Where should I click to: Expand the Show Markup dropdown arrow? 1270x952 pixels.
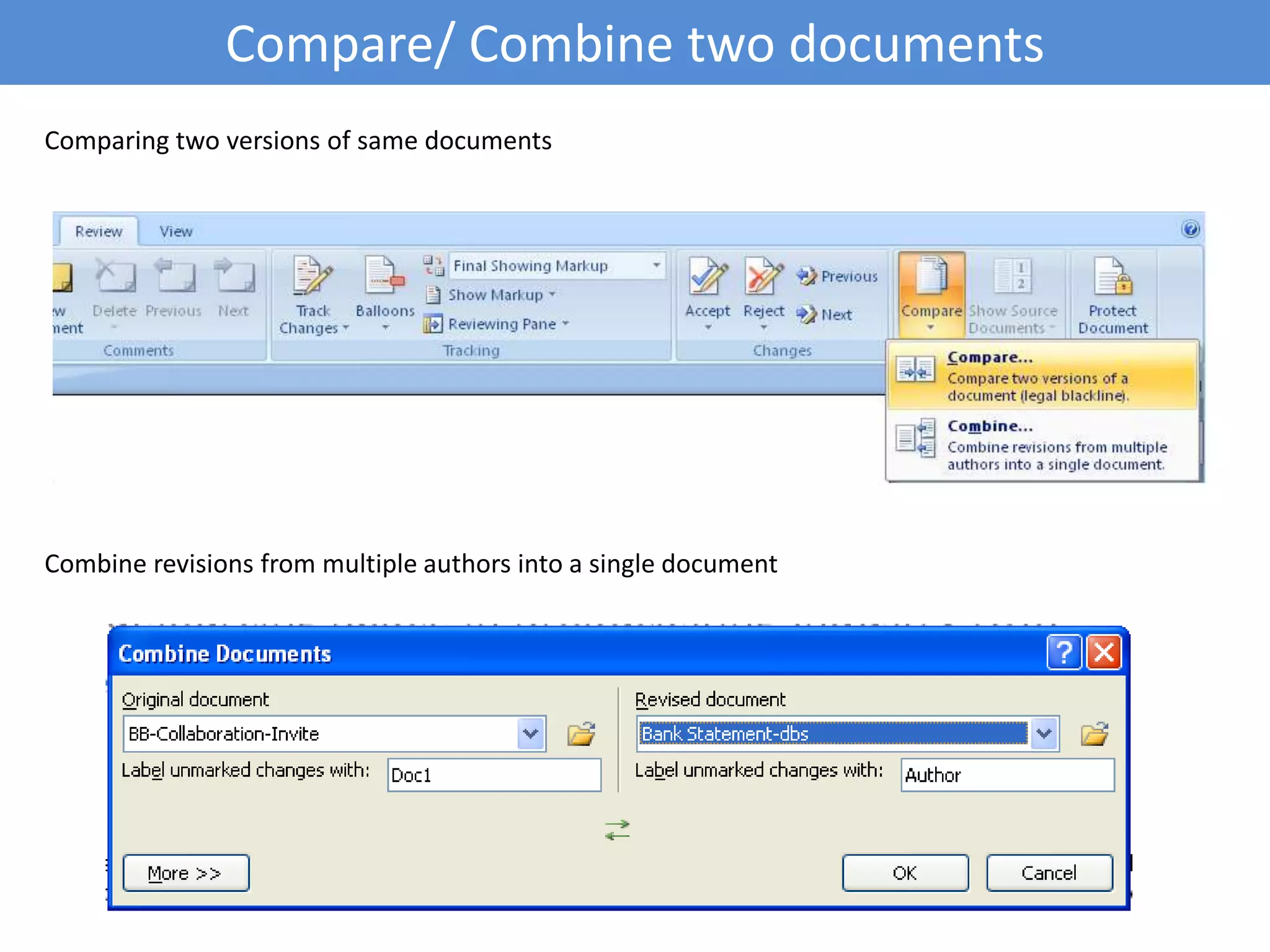point(552,294)
